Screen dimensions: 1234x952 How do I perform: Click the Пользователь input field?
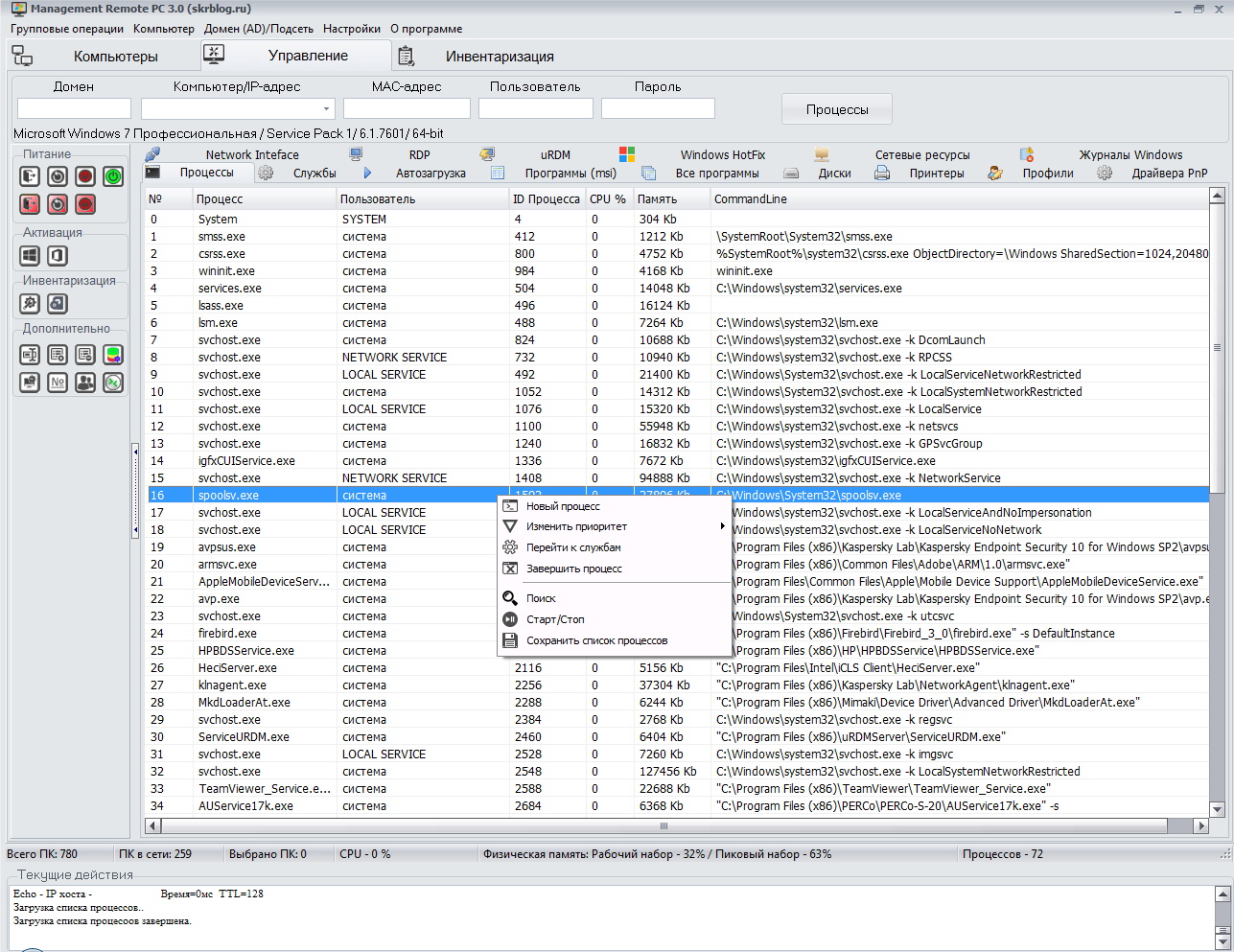pyautogui.click(x=535, y=108)
